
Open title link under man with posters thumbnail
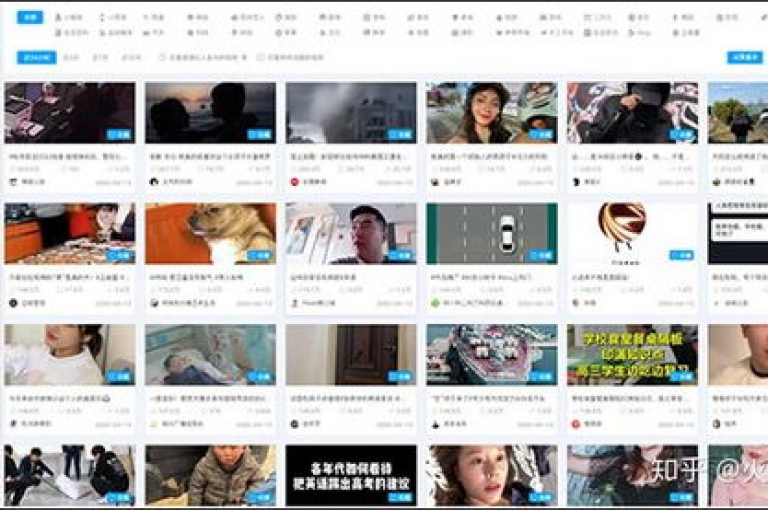pyautogui.click(x=323, y=277)
